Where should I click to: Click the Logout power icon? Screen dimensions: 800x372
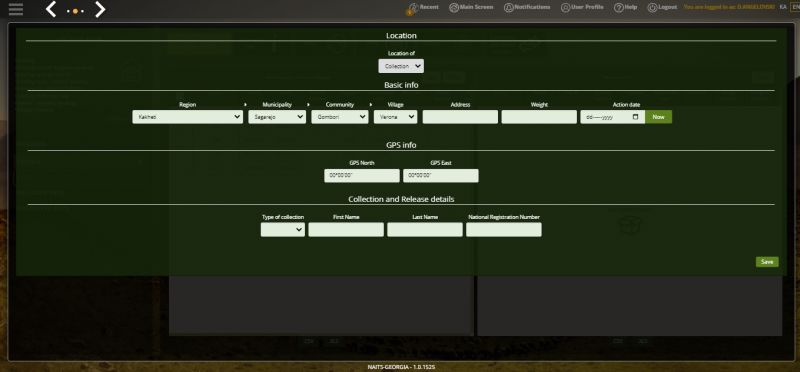[653, 8]
